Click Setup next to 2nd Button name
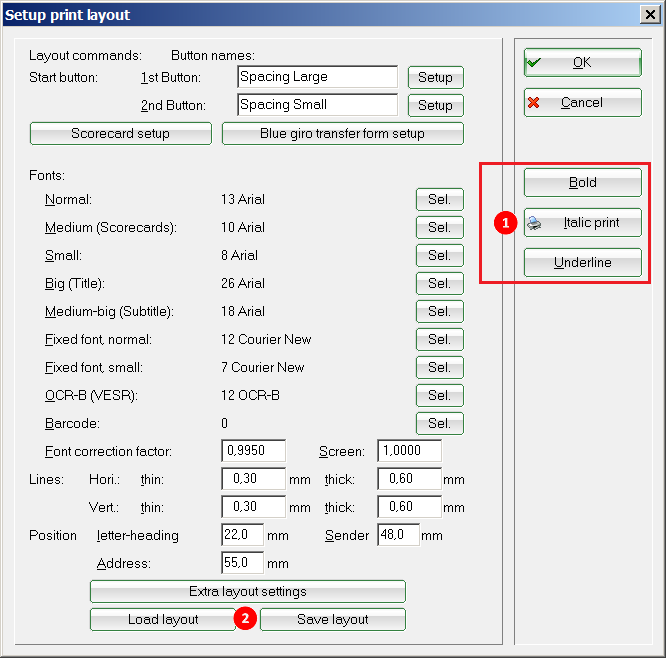This screenshot has width=666, height=658. (x=435, y=105)
